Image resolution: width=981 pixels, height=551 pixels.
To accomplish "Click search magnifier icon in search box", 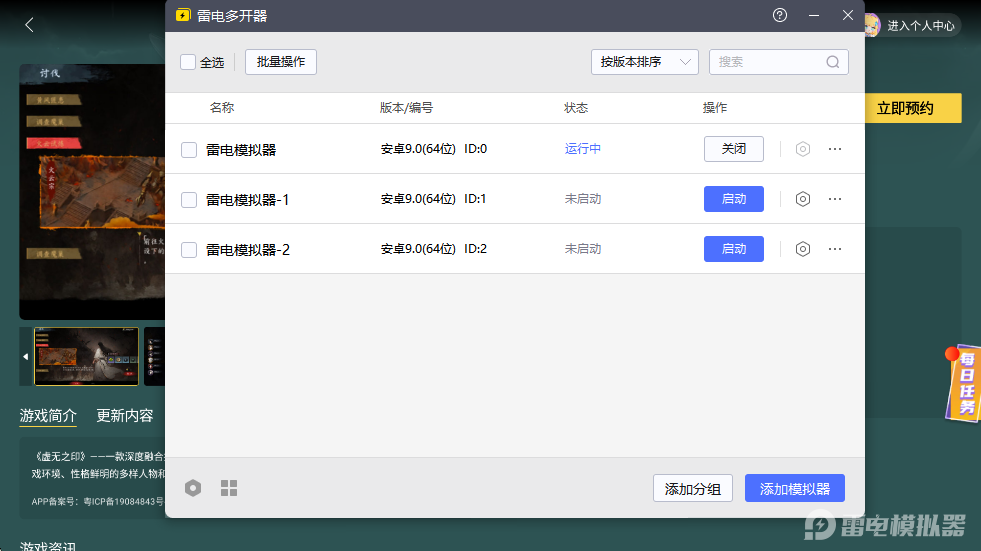I will 833,62.
